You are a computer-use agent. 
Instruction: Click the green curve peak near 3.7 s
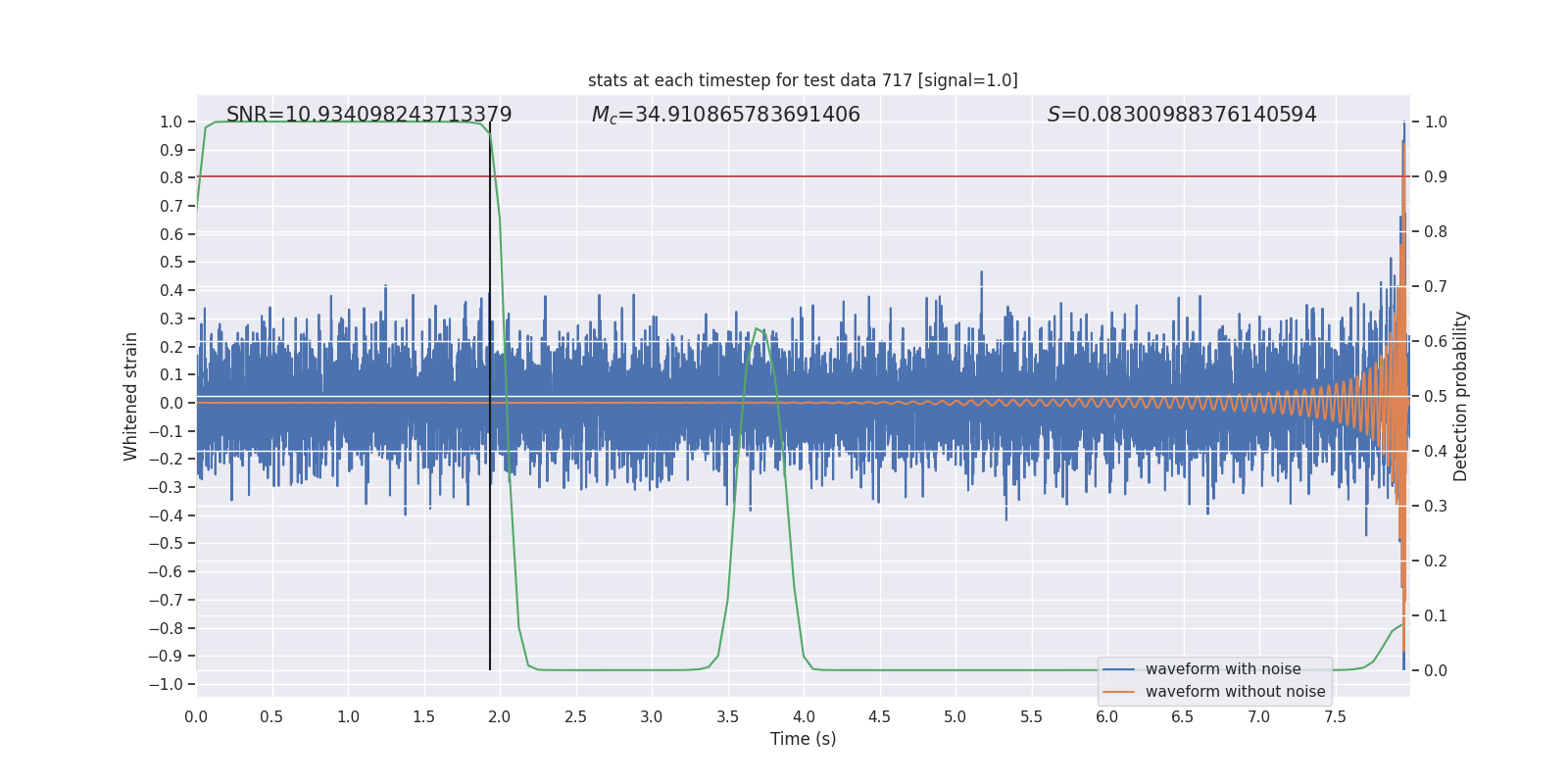point(757,329)
